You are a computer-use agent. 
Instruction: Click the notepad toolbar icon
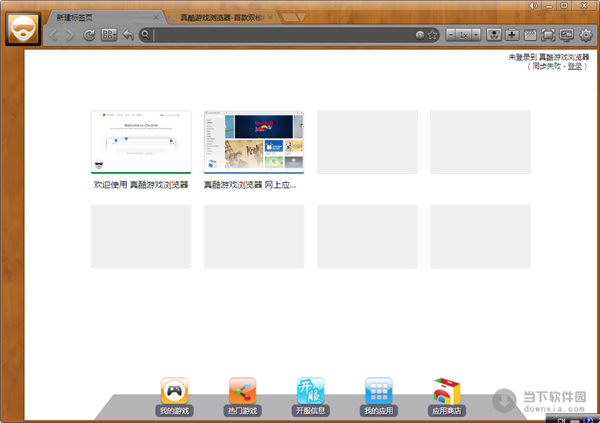click(530, 35)
